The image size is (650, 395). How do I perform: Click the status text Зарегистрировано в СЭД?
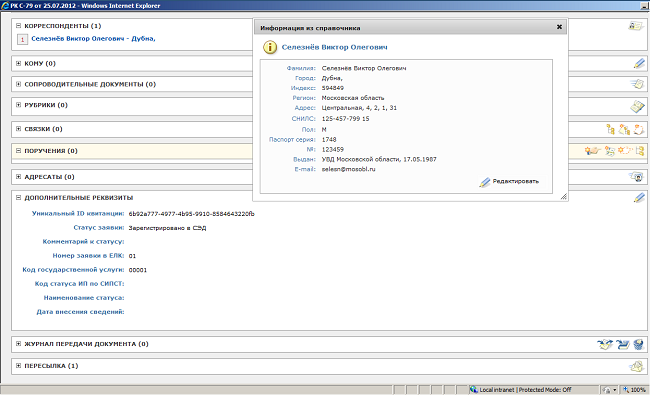[x=167, y=228]
